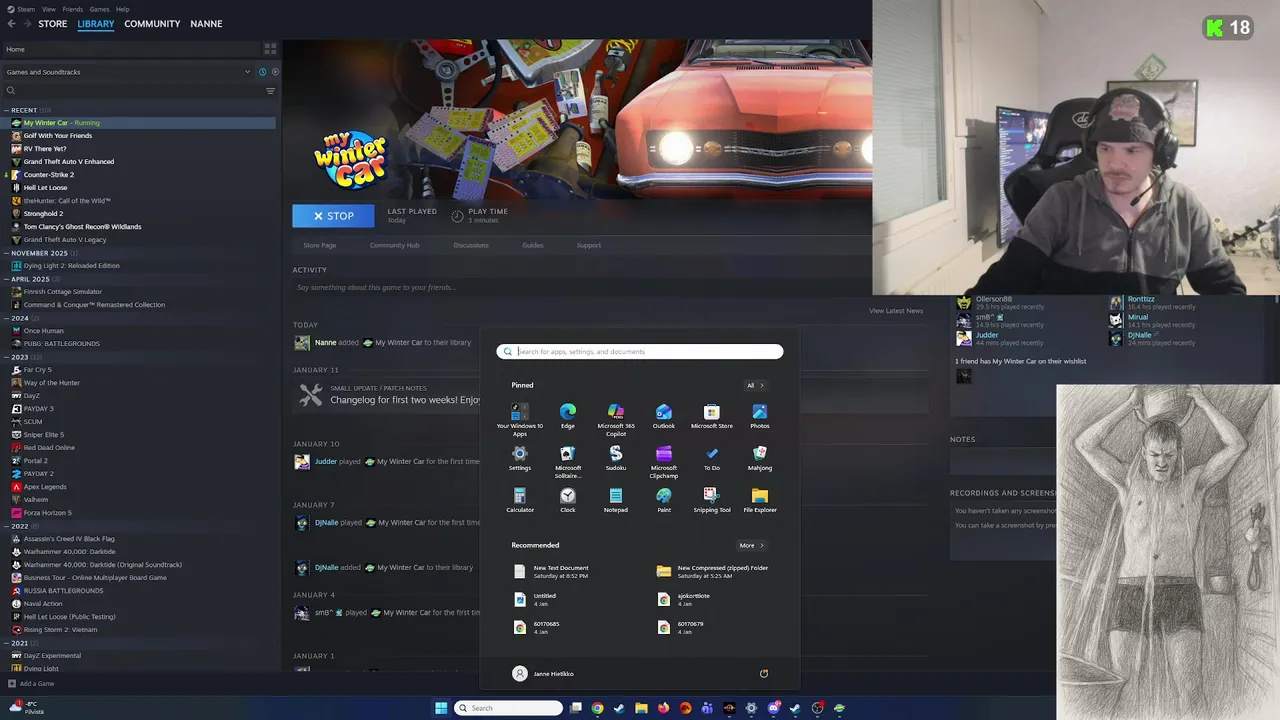Image resolution: width=1280 pixels, height=720 pixels.
Task: Open the Friends menu in Steam
Action: pos(73,9)
